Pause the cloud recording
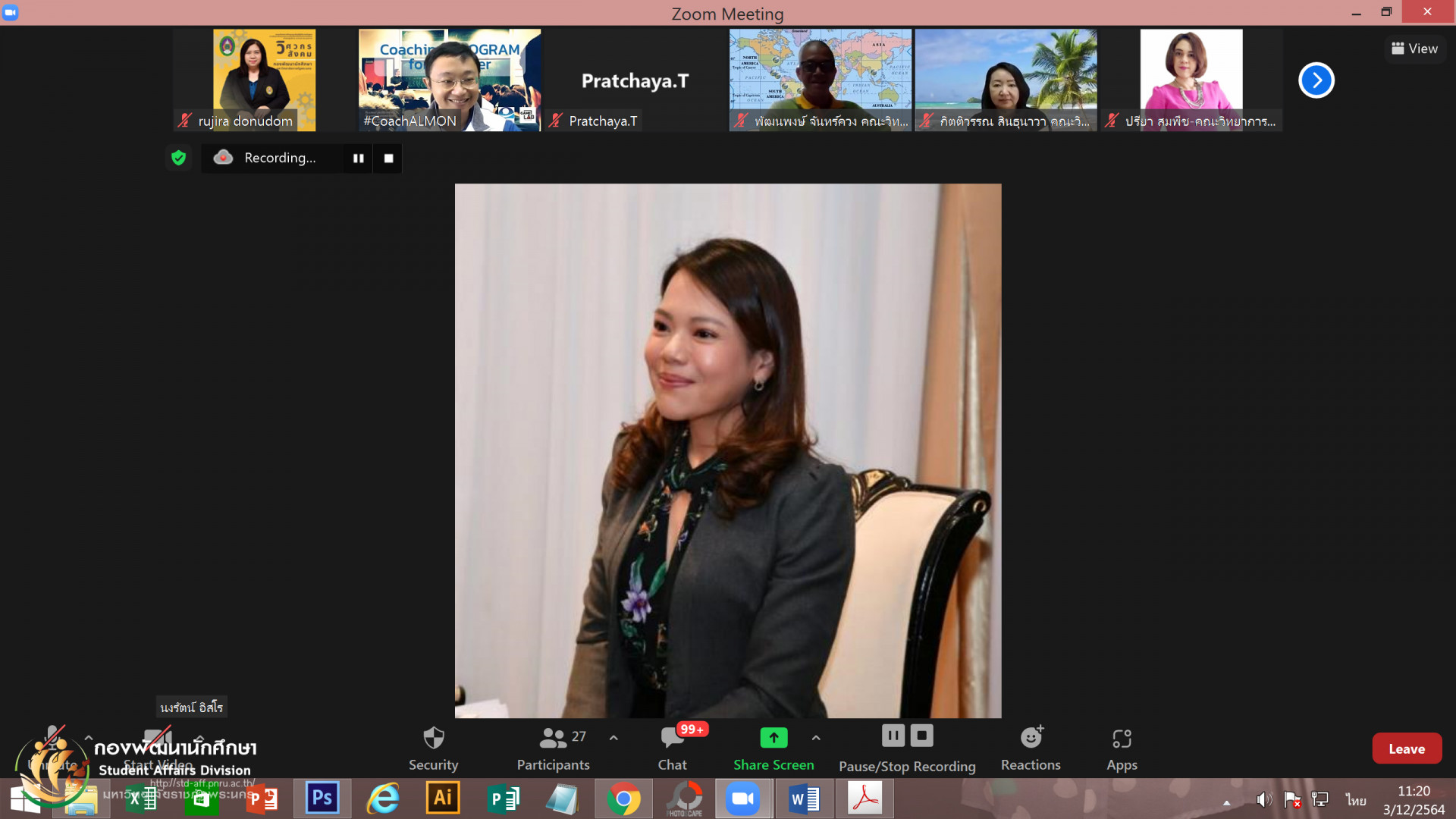Viewport: 1456px width, 819px height. [358, 158]
